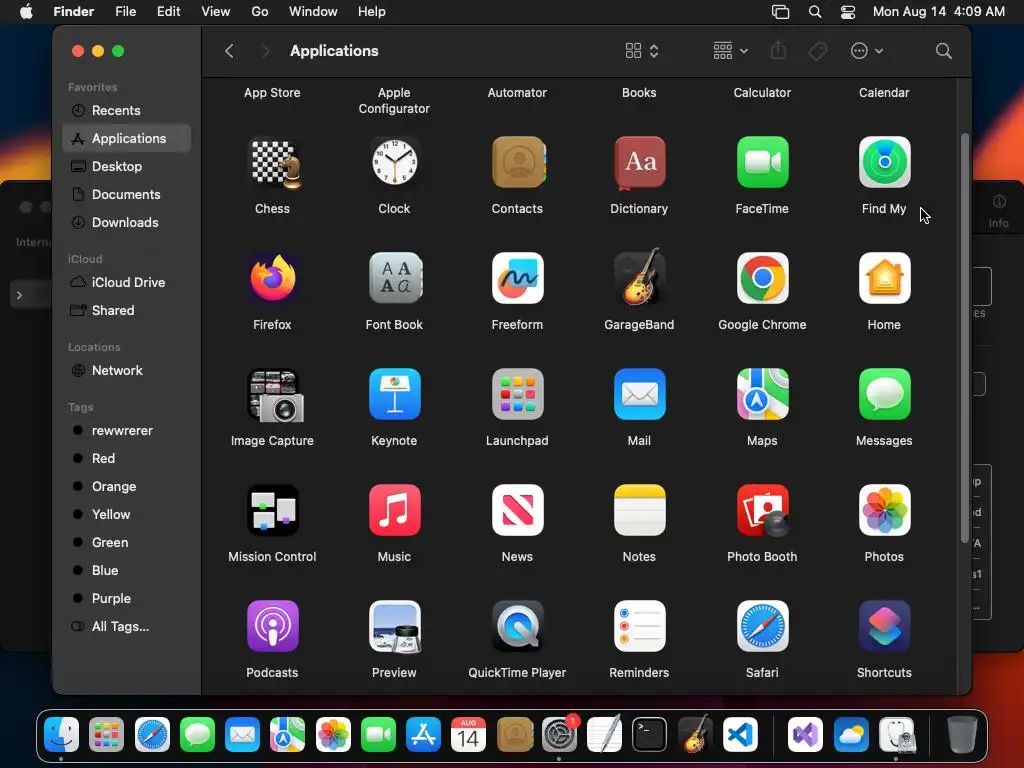Select the rewwrerer tag in sidebar
Viewport: 1024px width, 768px height.
point(127,431)
